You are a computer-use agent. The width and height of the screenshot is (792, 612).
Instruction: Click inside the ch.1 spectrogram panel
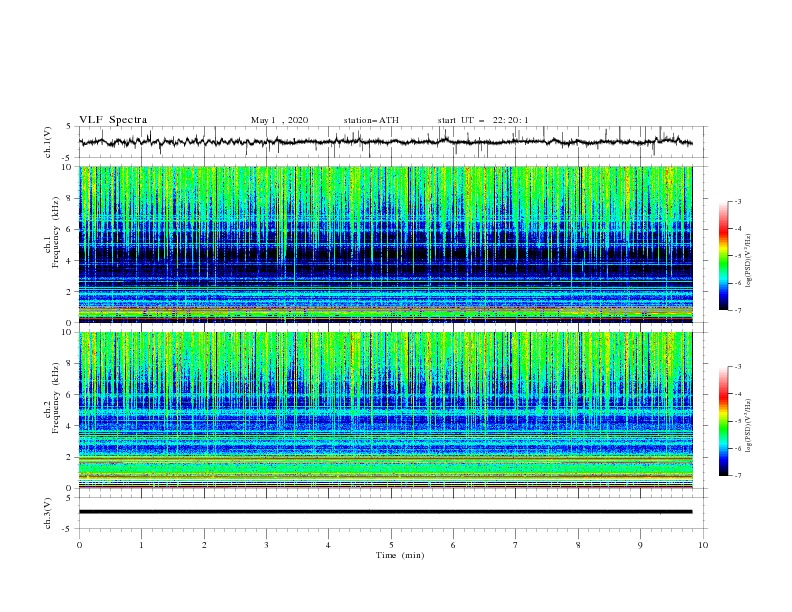[x=385, y=244]
